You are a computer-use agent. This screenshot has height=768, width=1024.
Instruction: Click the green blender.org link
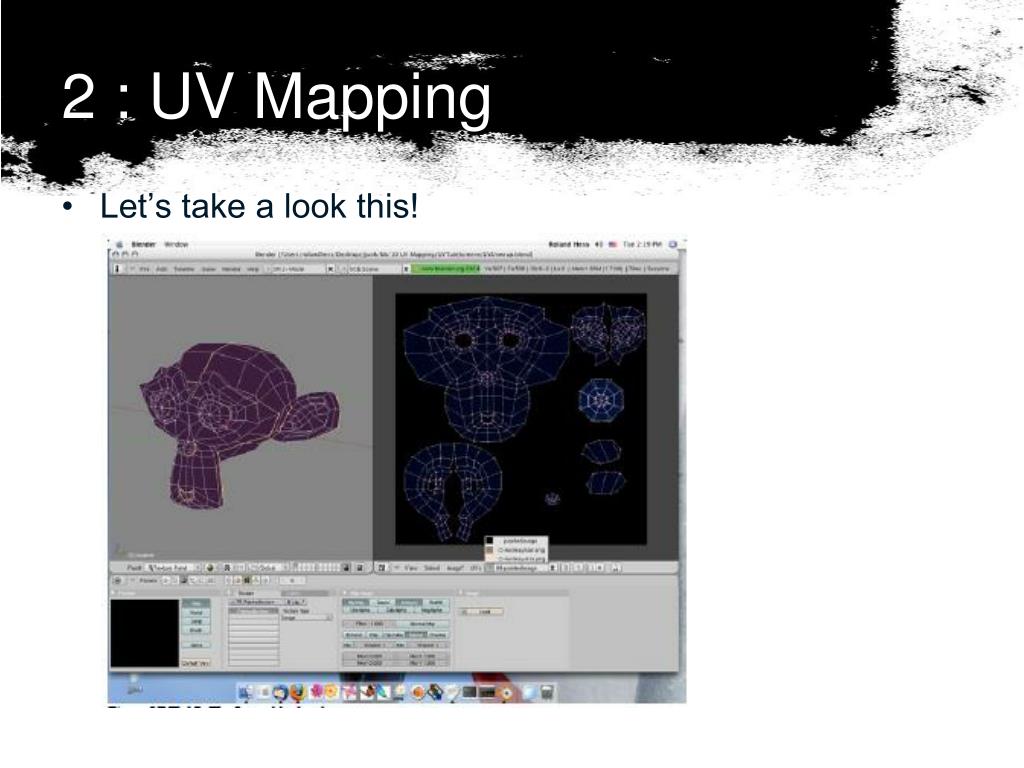445,269
